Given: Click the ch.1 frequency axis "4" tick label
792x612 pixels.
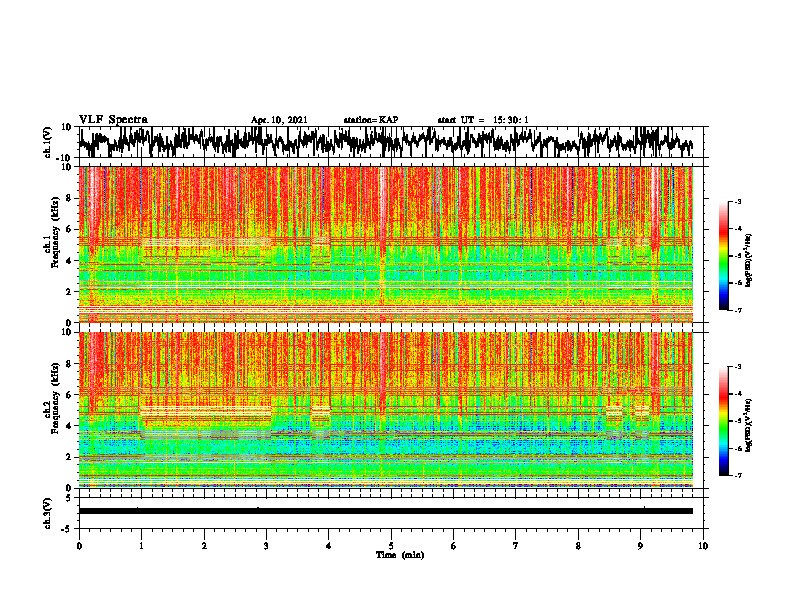Looking at the screenshot, I should coord(69,261).
